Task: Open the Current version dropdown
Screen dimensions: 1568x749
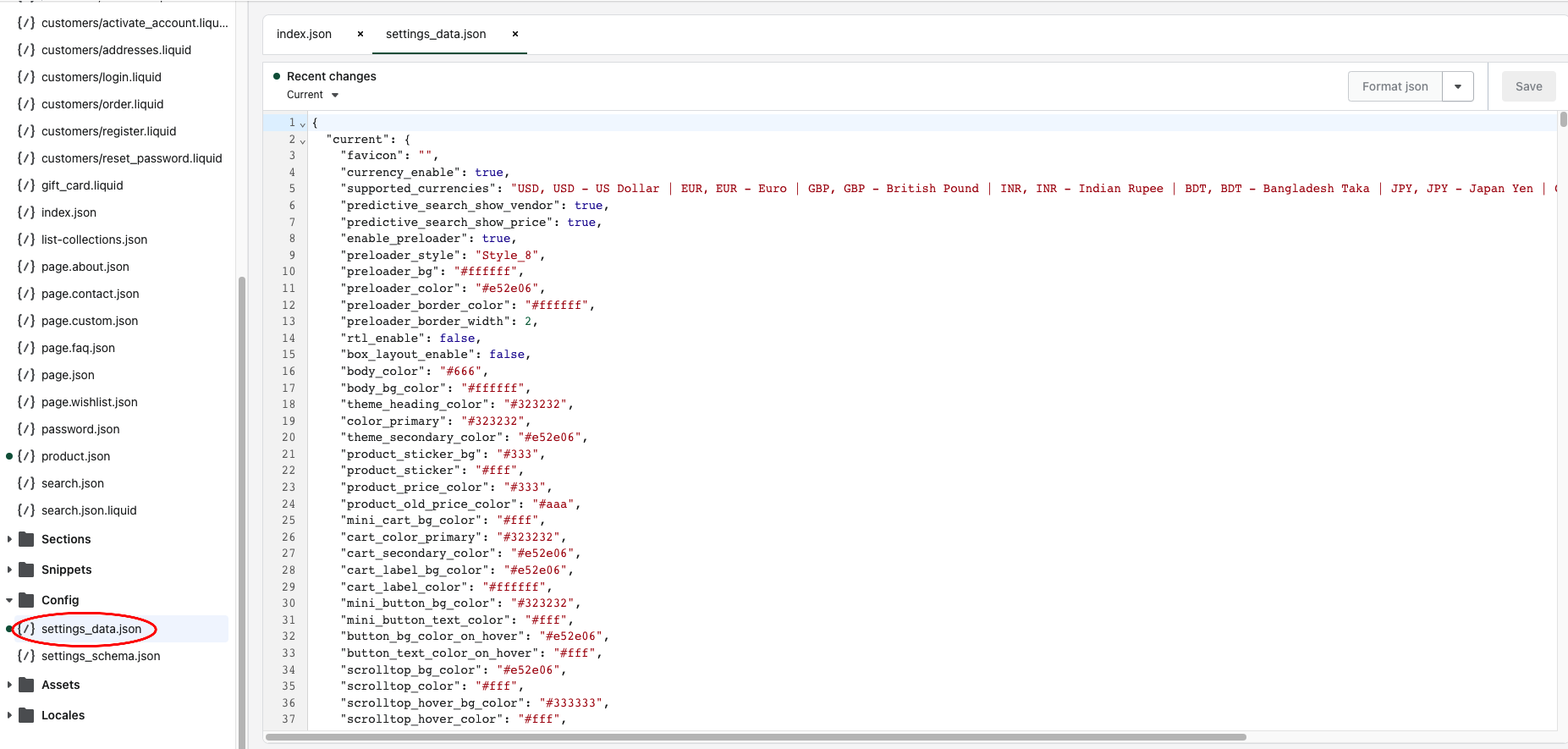Action: 313,95
